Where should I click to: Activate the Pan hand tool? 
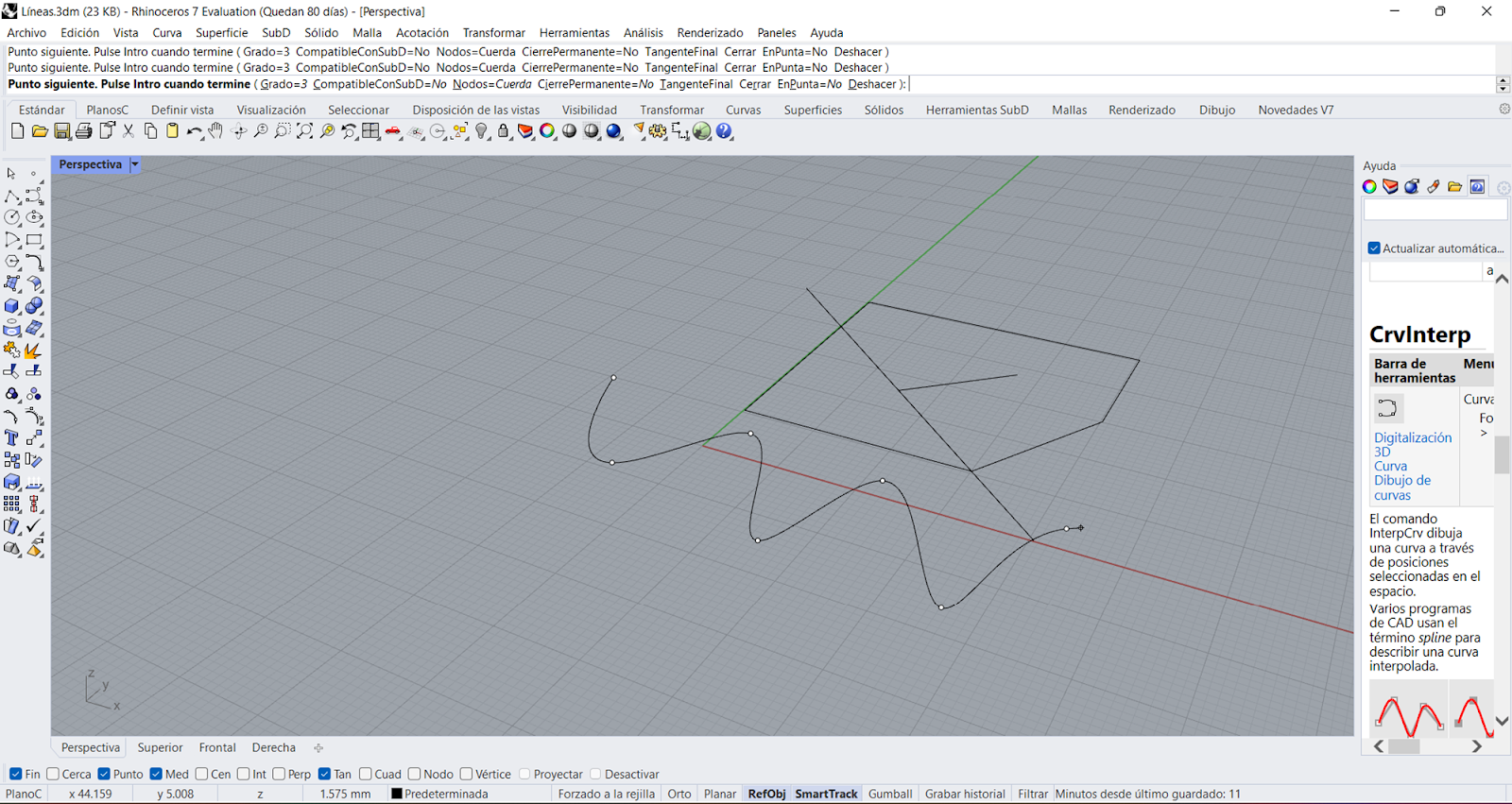[216, 131]
